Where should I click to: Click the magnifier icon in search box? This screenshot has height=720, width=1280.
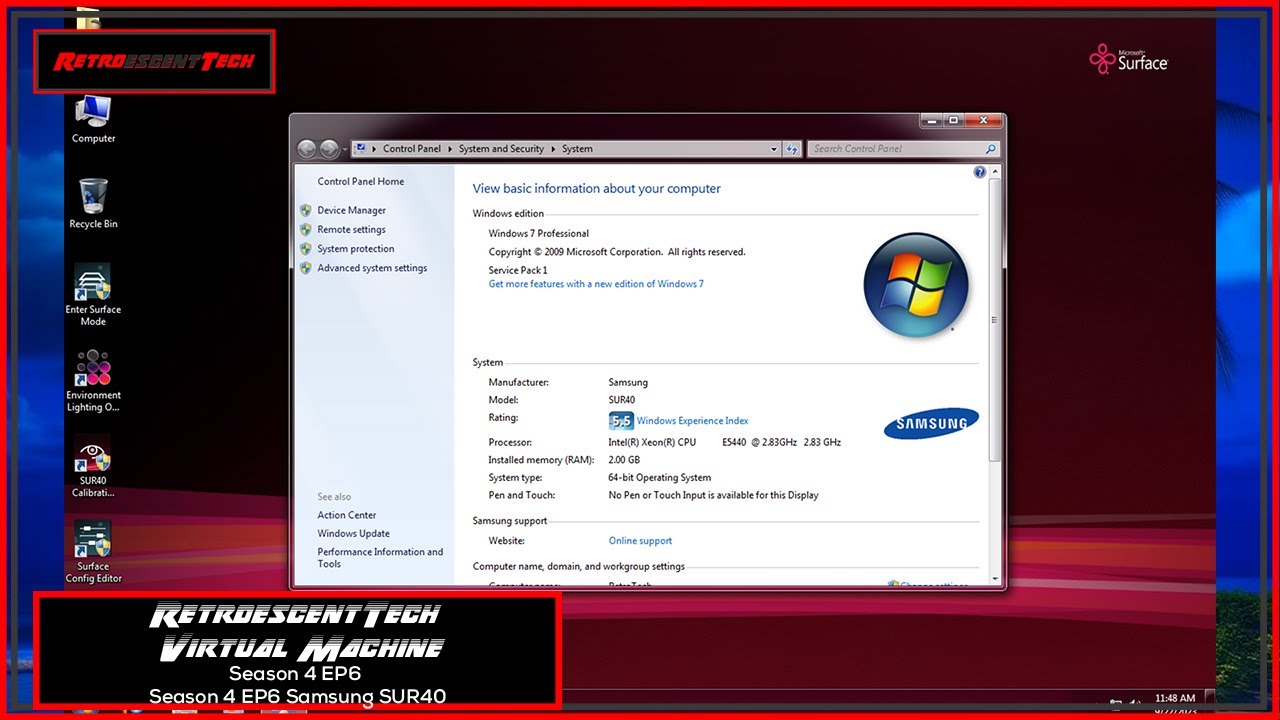[x=990, y=149]
